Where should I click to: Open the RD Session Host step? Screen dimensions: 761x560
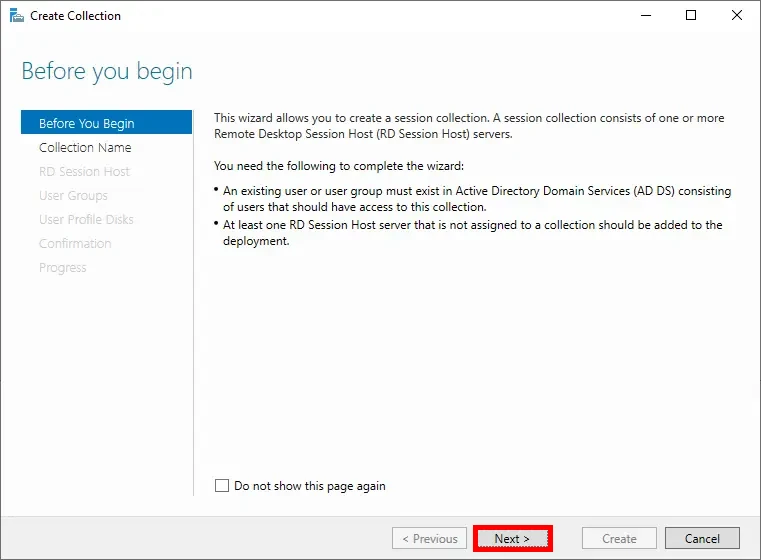tap(84, 172)
